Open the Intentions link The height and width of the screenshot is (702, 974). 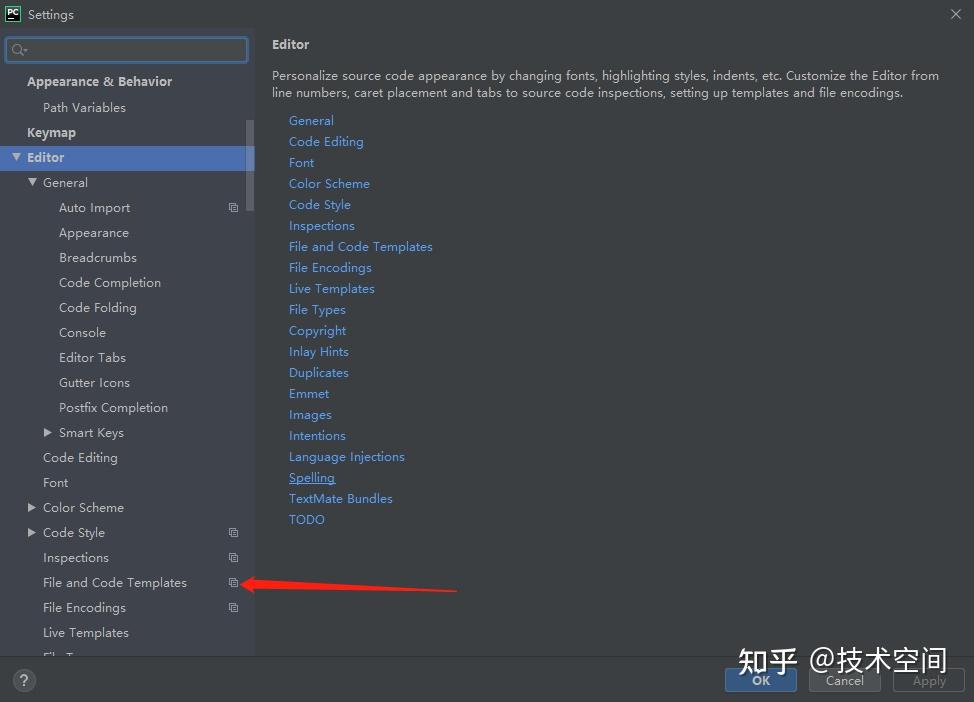317,435
